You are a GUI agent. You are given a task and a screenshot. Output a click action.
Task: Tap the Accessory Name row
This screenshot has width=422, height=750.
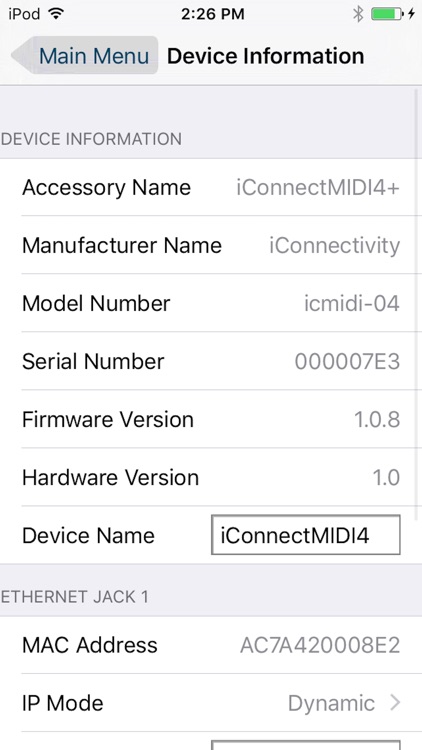[x=211, y=187]
